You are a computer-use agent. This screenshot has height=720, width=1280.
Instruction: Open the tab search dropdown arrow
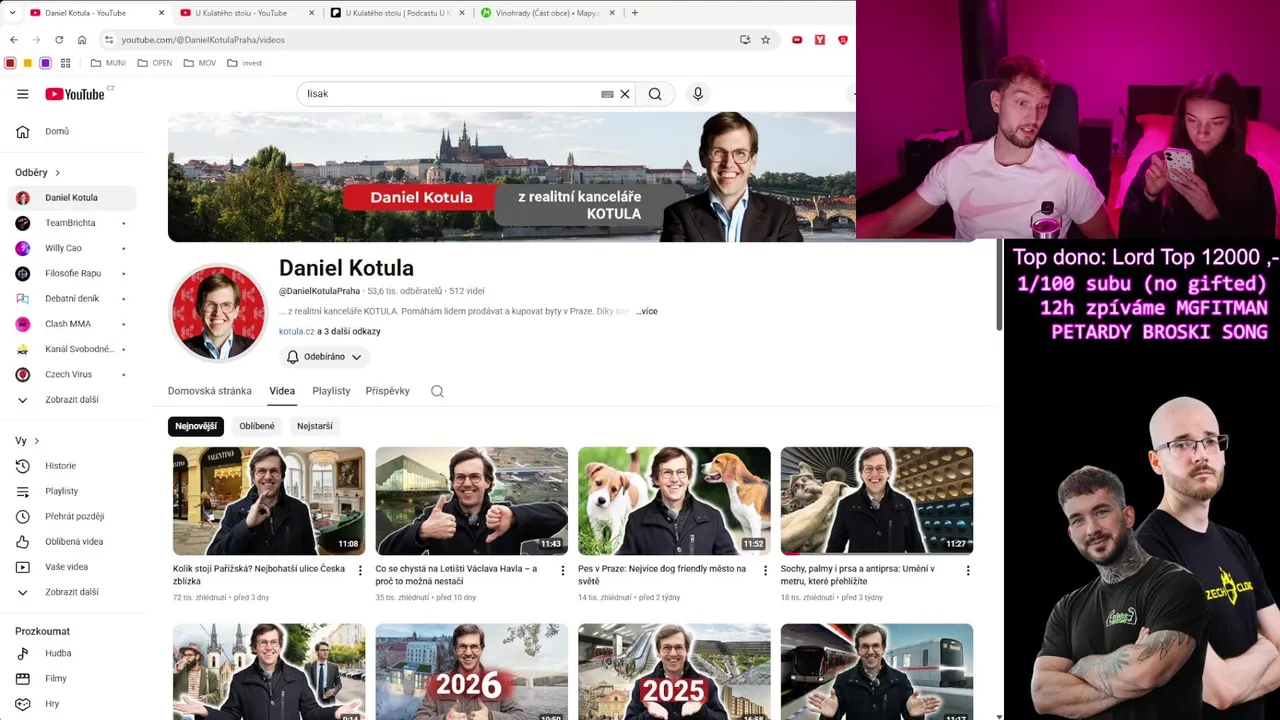(11, 13)
